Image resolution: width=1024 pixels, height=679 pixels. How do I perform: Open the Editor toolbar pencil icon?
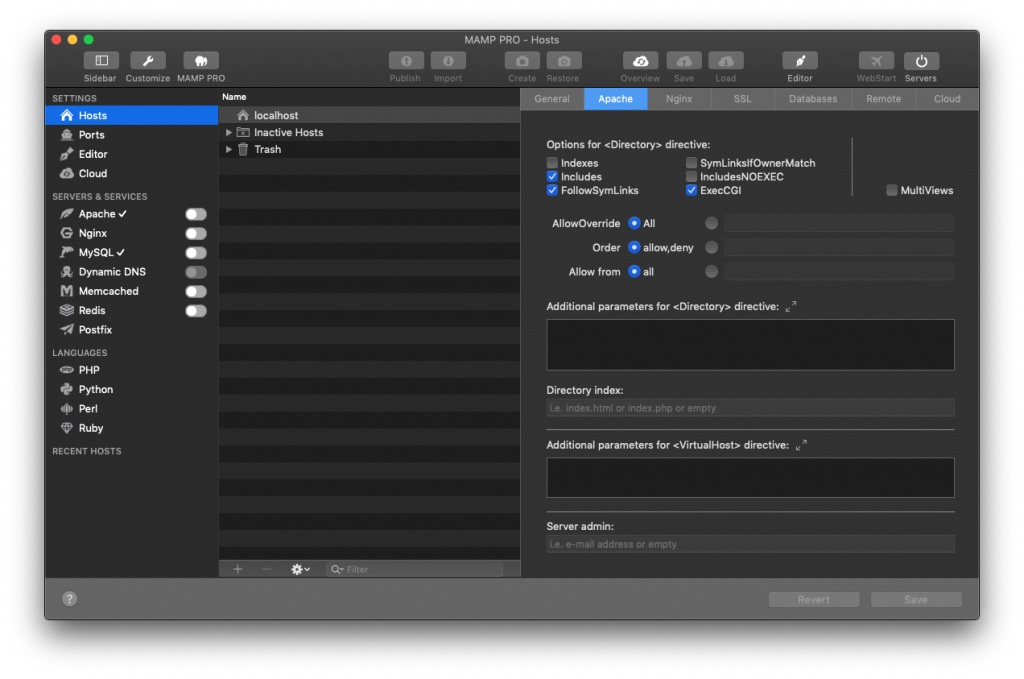coord(800,60)
